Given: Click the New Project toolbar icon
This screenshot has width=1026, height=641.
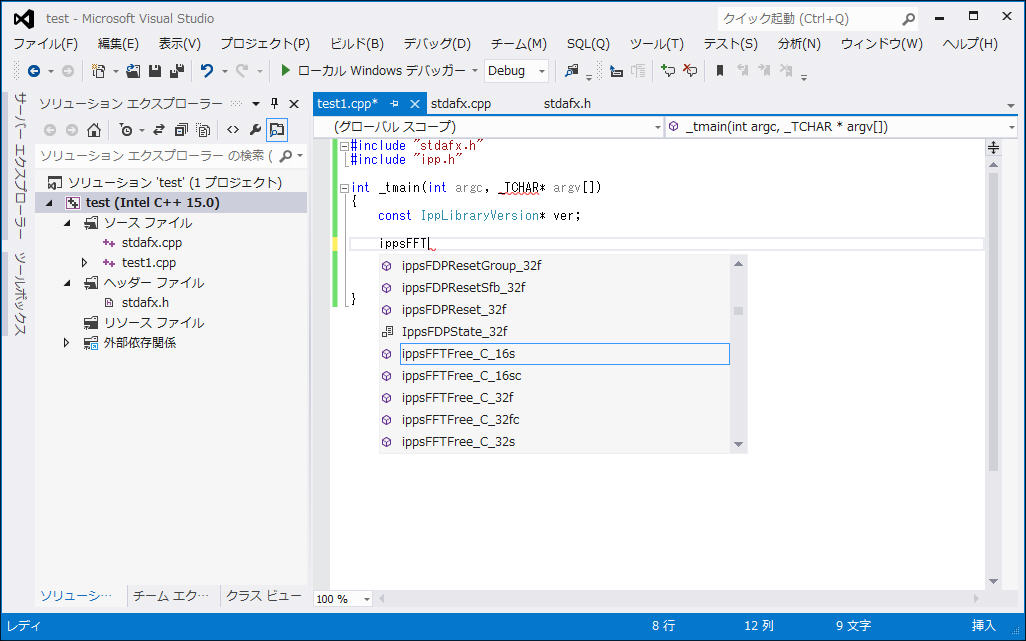Looking at the screenshot, I should tap(99, 71).
